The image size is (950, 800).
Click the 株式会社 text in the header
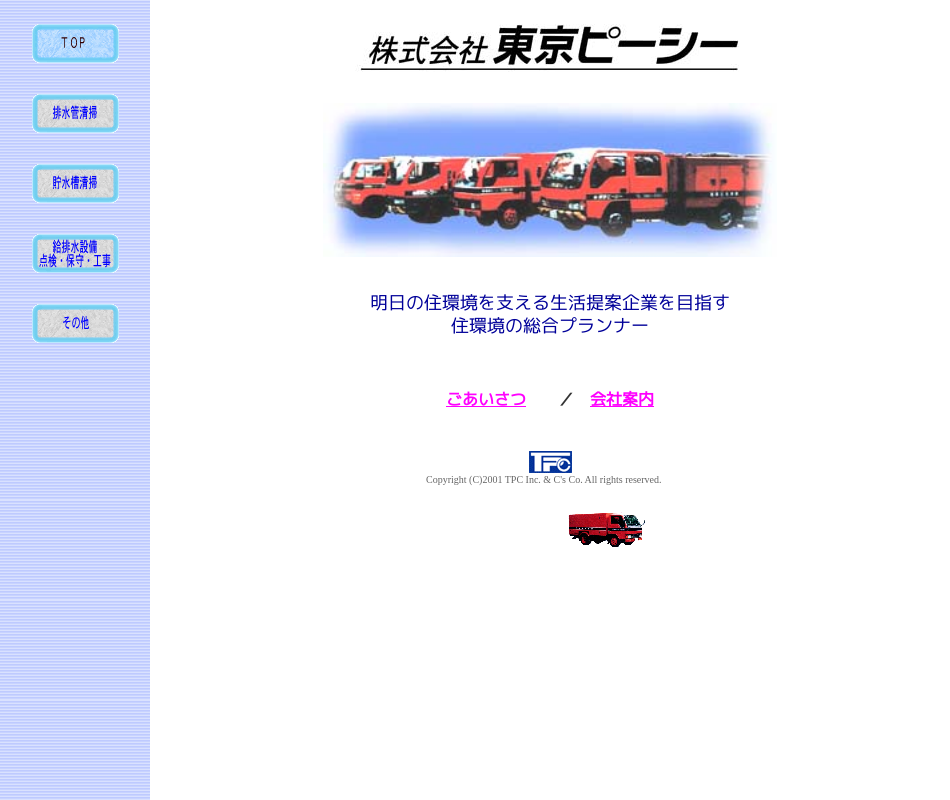click(427, 50)
